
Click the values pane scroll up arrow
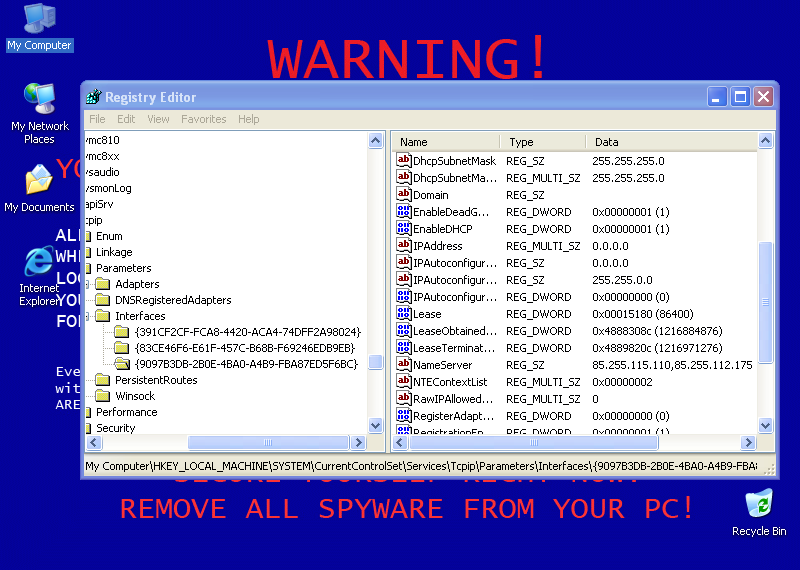click(765, 140)
